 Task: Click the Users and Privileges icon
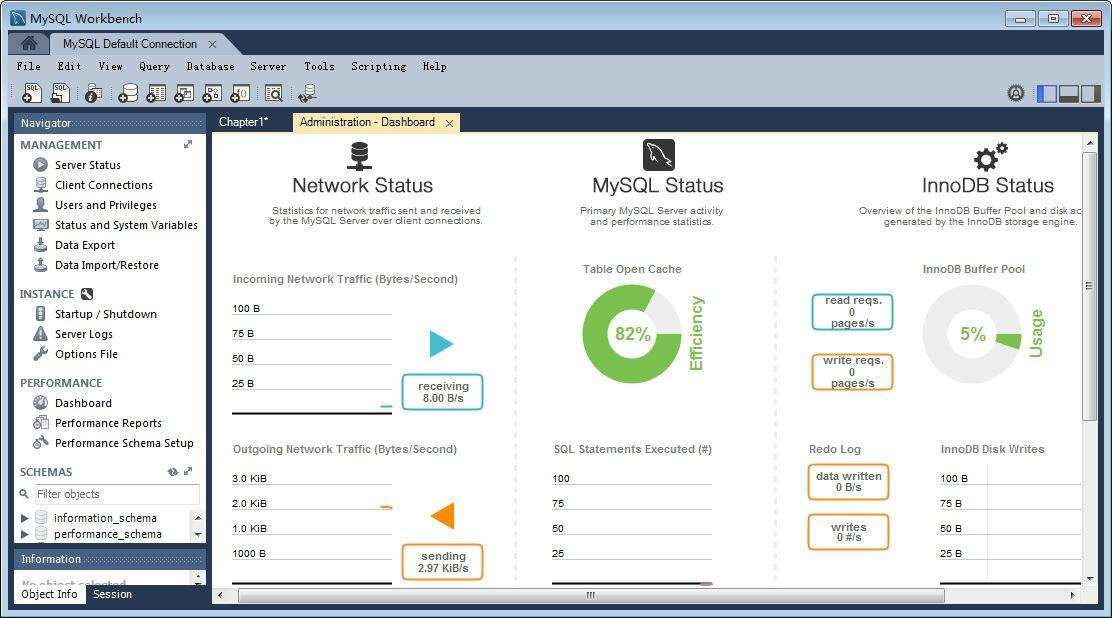pos(40,204)
